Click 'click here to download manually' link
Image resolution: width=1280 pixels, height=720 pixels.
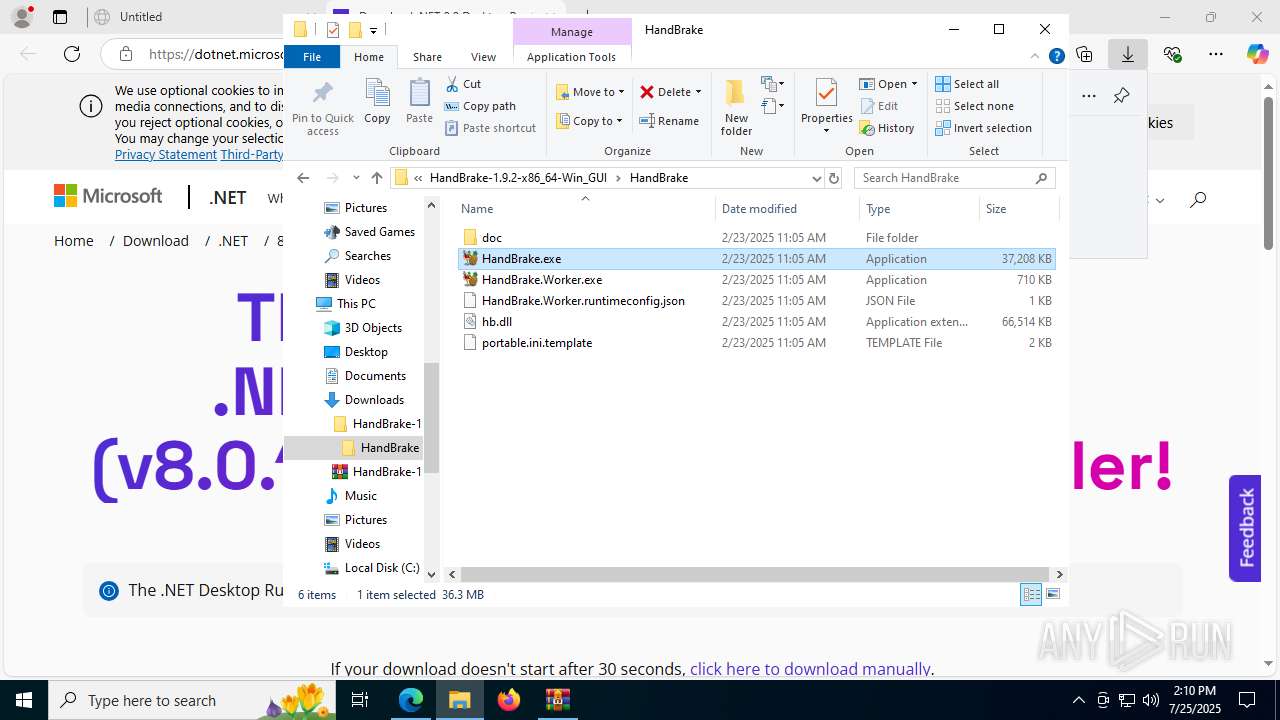[x=810, y=669]
